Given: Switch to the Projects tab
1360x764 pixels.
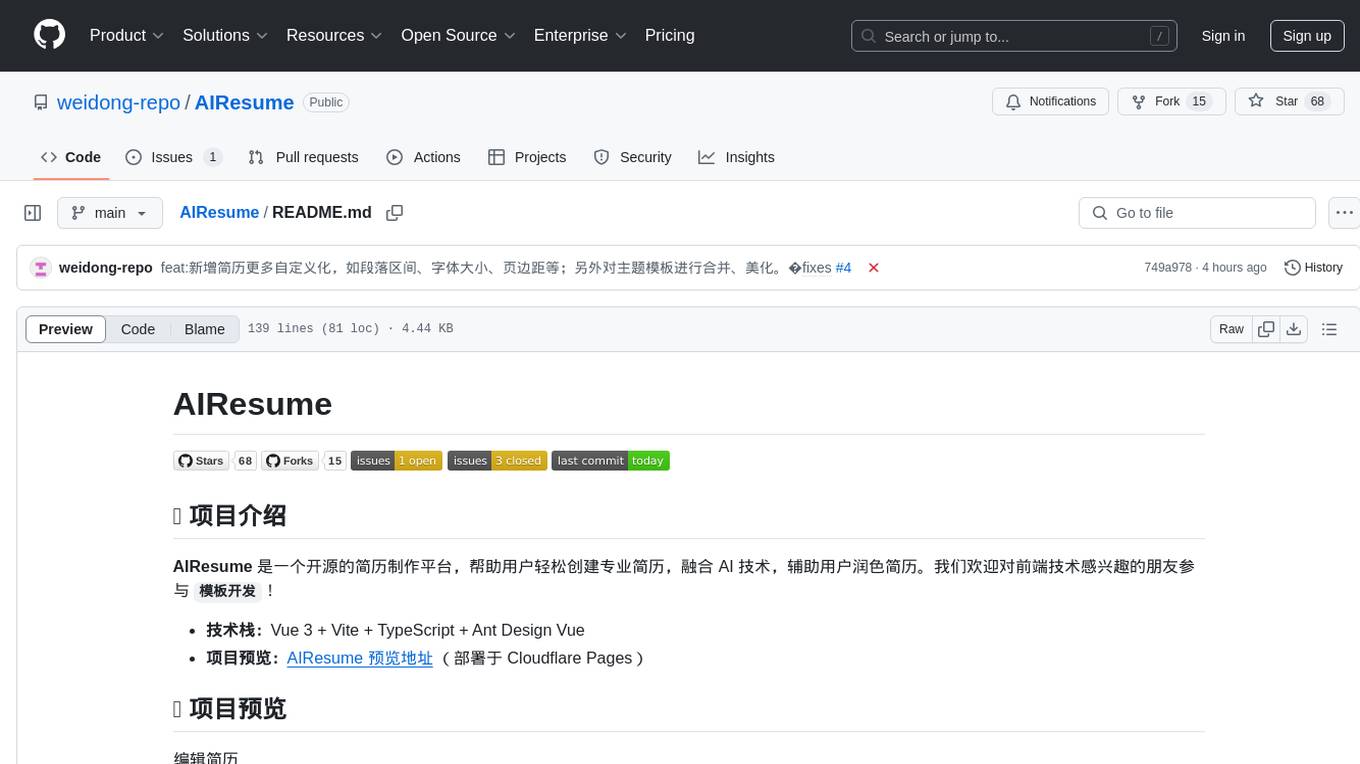Looking at the screenshot, I should (527, 157).
